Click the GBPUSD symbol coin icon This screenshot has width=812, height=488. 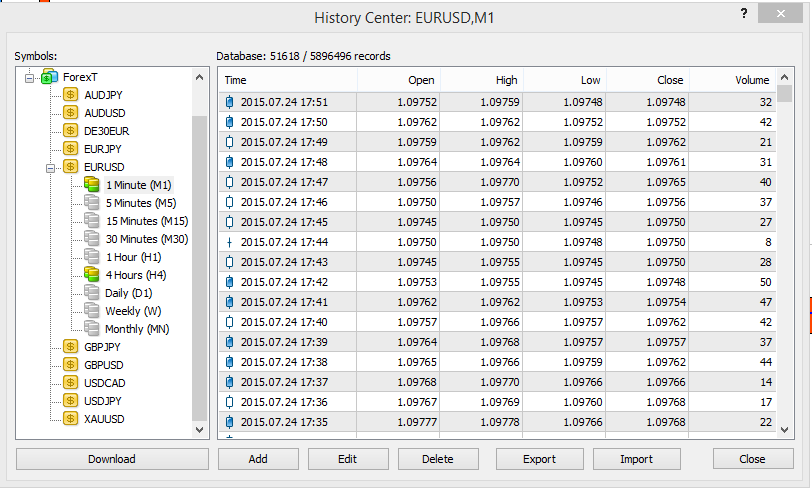pyautogui.click(x=70, y=365)
